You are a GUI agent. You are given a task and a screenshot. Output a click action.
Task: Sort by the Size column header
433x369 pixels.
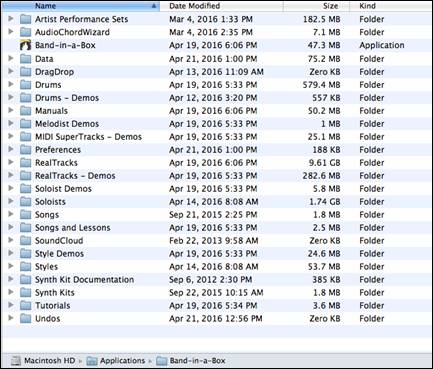316,6
